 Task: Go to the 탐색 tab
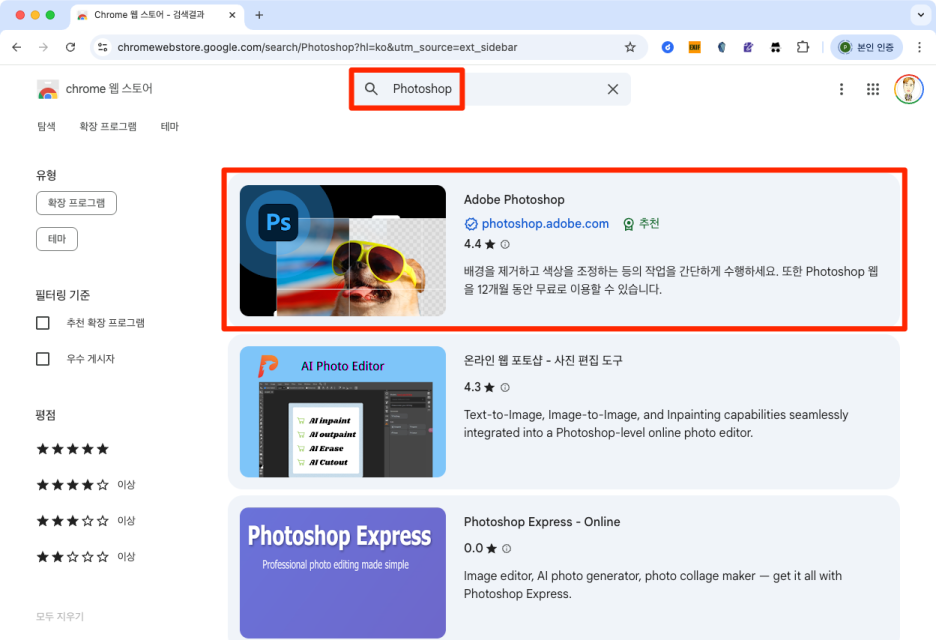(46, 126)
